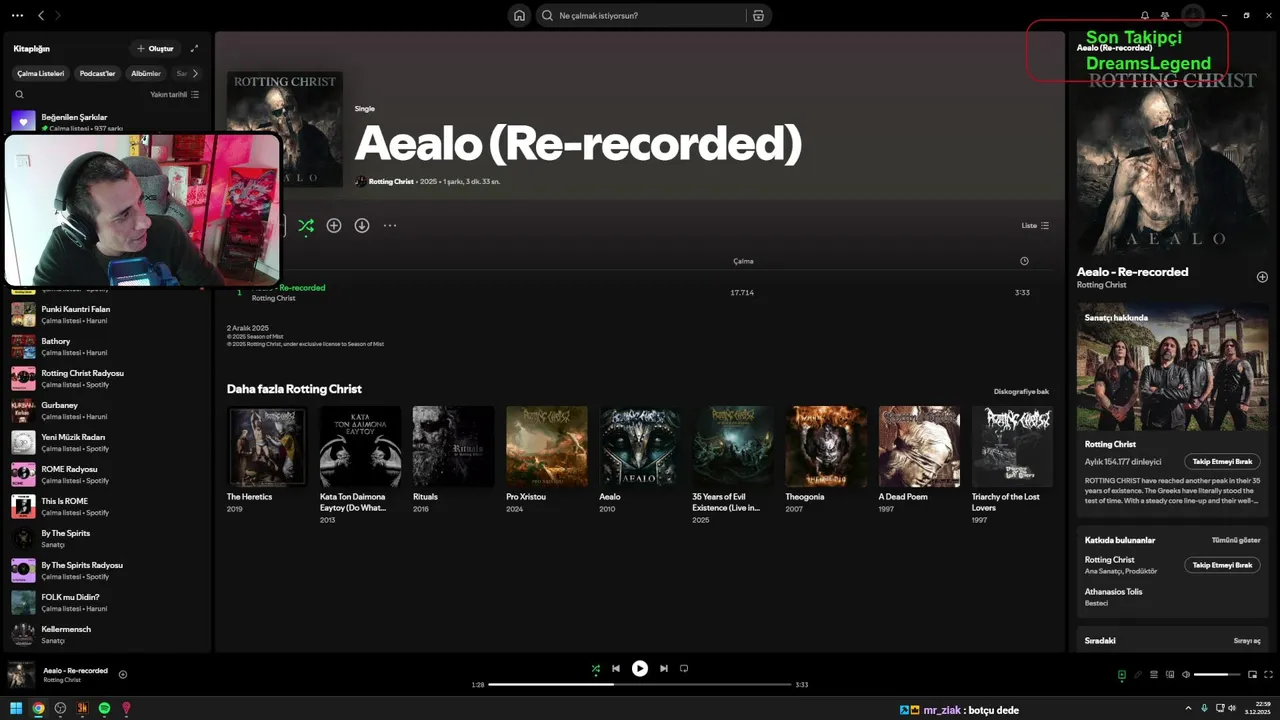The image size is (1280, 720).
Task: Open Triarchy of the Lost Lovers album
Action: click(x=1012, y=446)
